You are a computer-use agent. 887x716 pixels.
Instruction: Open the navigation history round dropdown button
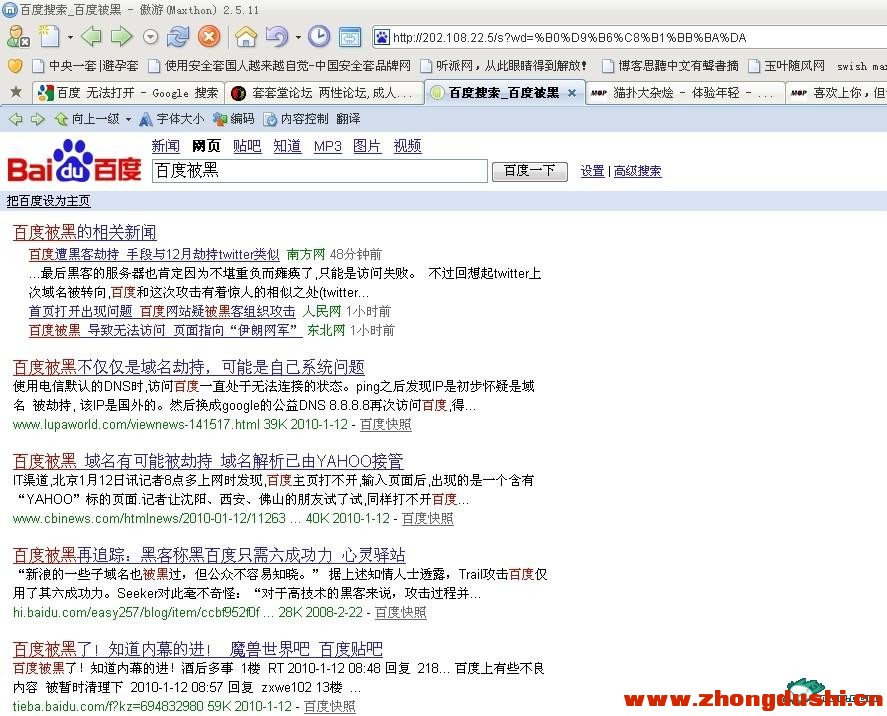150,37
